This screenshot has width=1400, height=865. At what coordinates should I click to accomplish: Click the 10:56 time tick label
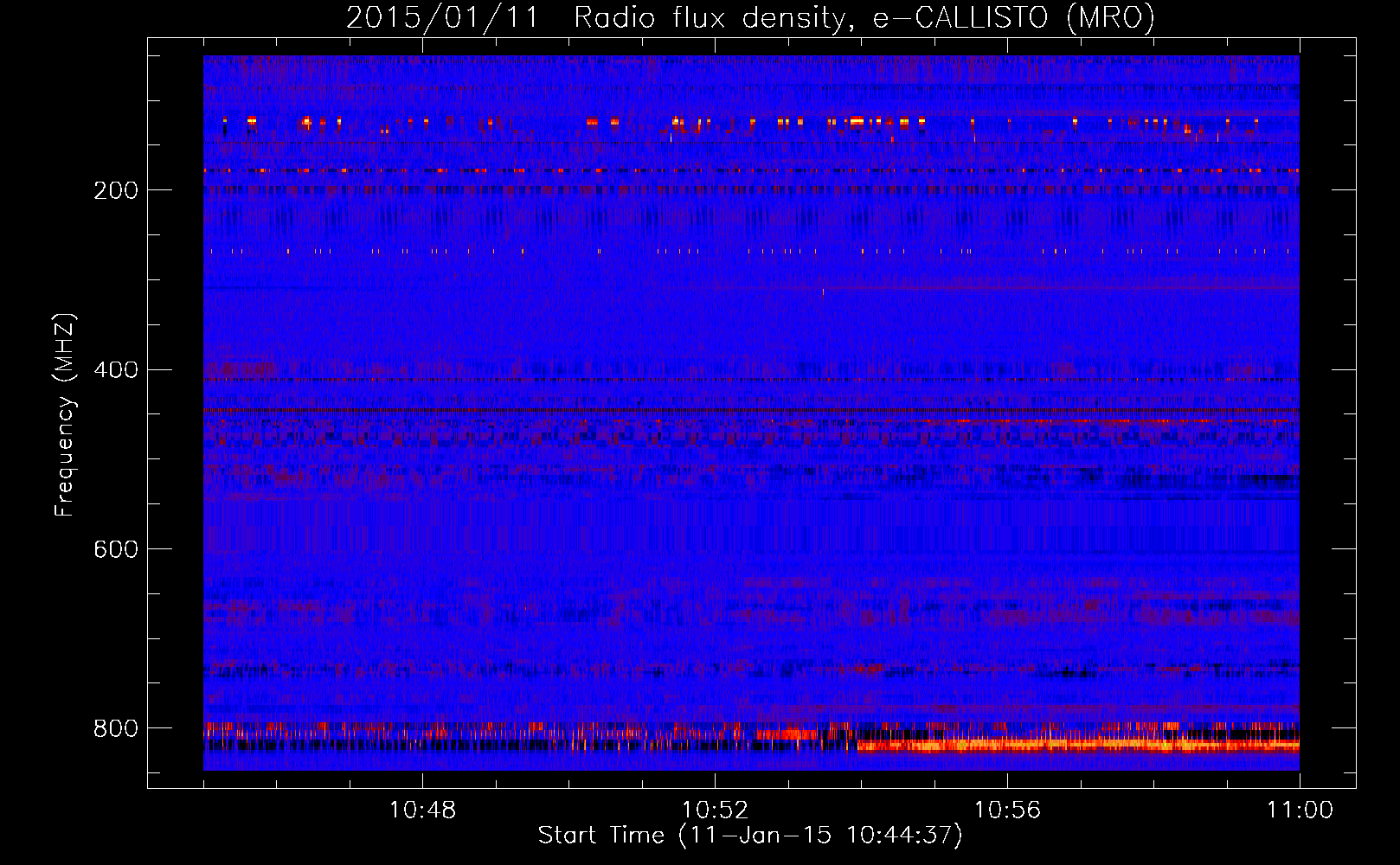point(1007,811)
